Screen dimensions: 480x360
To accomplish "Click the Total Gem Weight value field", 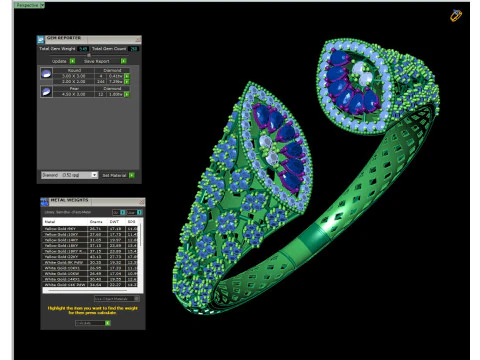I will [83, 49].
